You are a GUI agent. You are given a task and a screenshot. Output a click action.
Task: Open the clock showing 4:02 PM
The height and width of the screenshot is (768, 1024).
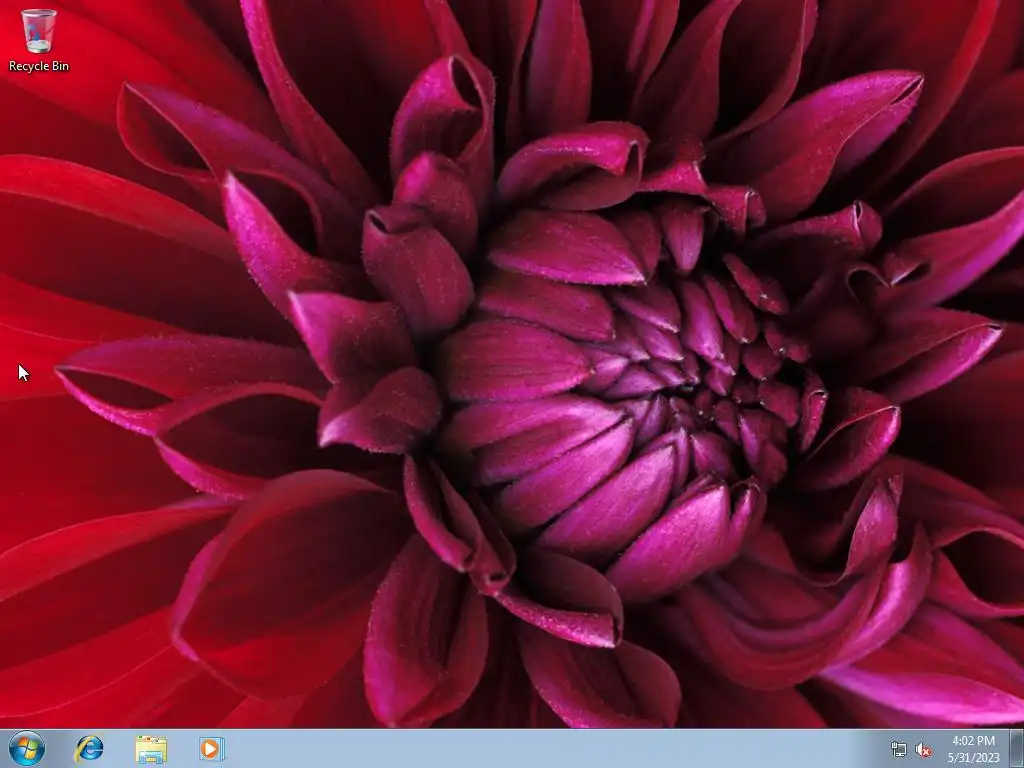point(973,749)
